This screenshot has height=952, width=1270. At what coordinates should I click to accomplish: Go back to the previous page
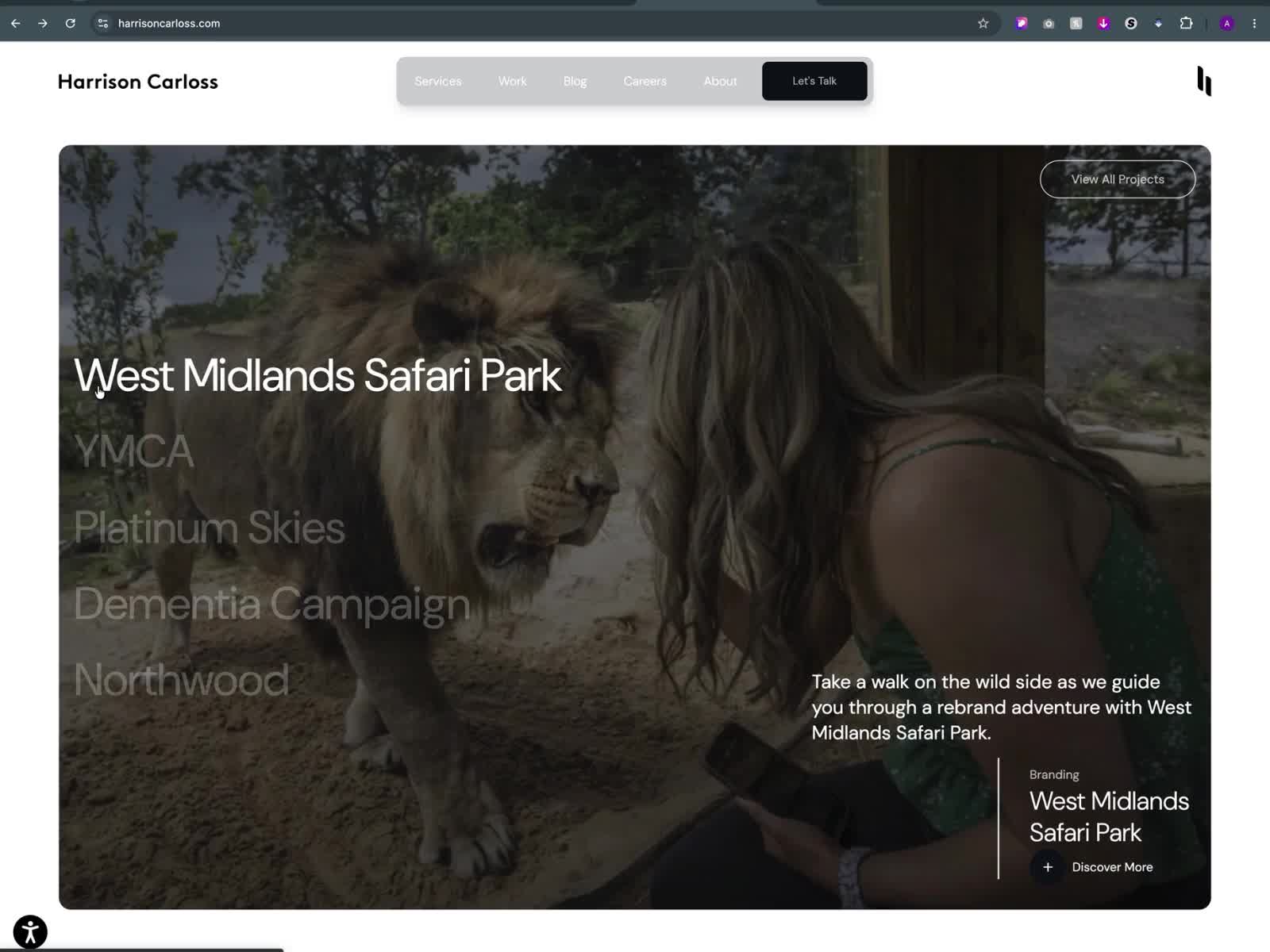[16, 24]
